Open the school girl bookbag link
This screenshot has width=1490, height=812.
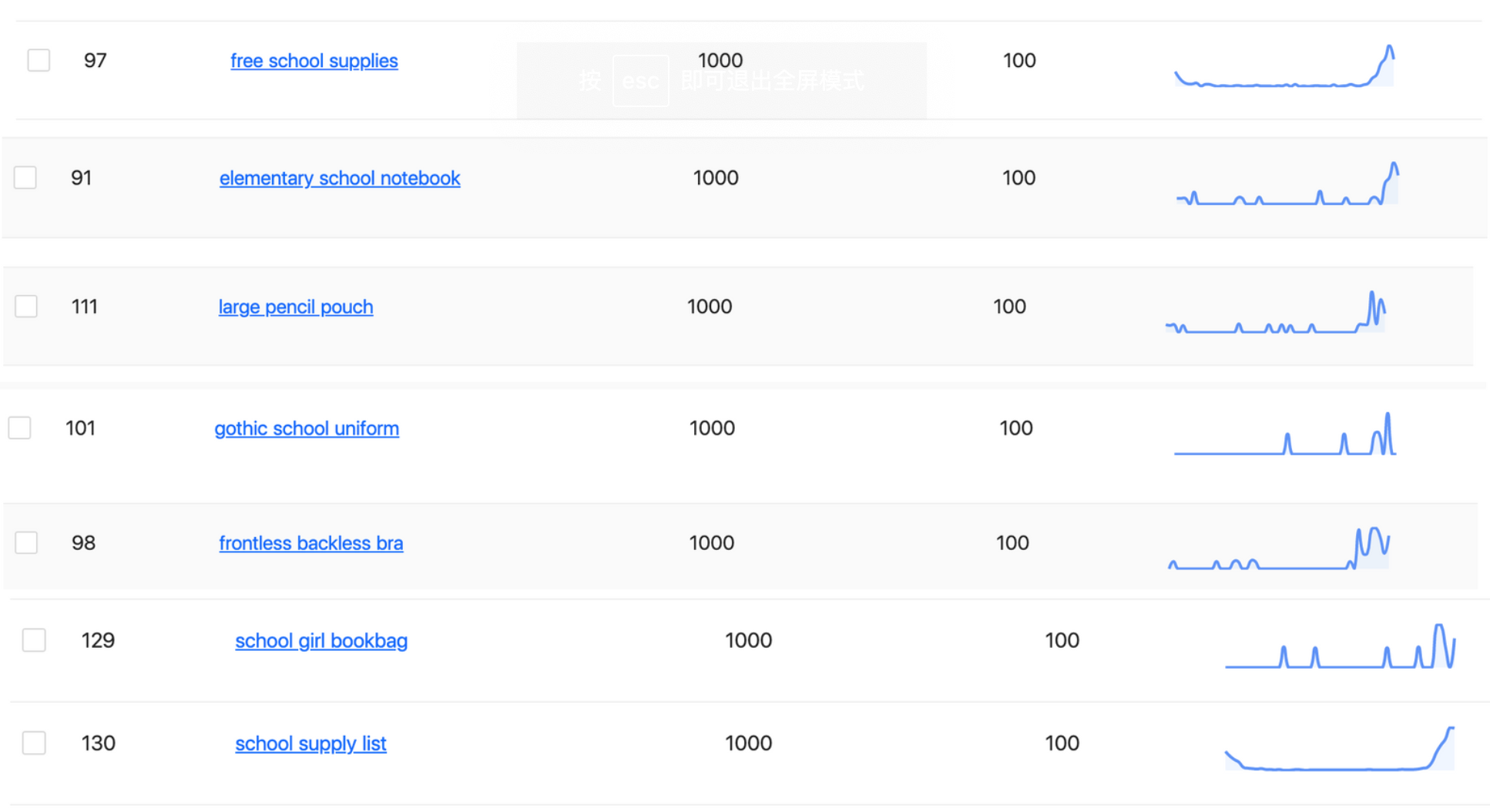point(321,641)
